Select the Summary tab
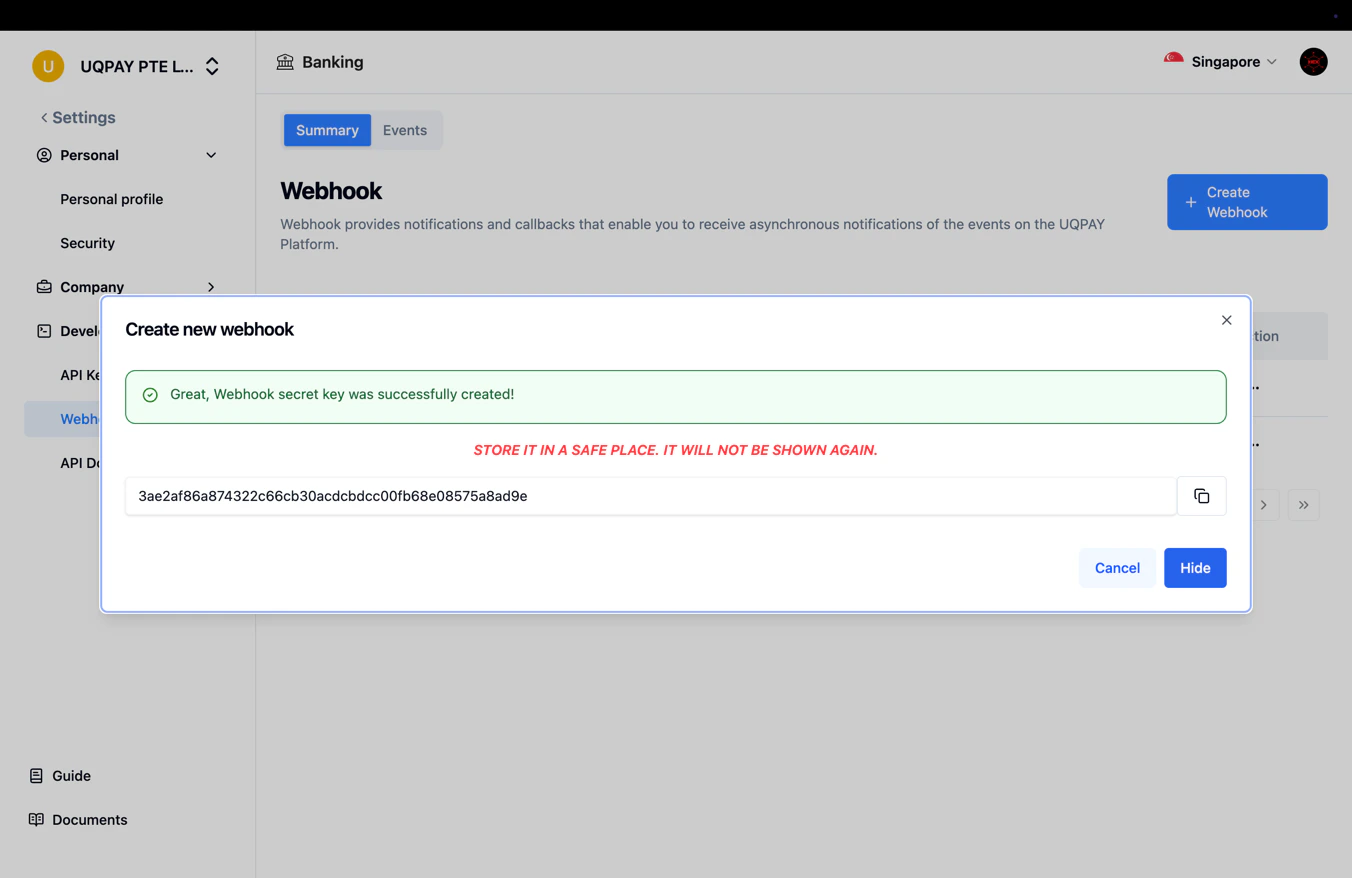The height and width of the screenshot is (878, 1352). tap(327, 130)
